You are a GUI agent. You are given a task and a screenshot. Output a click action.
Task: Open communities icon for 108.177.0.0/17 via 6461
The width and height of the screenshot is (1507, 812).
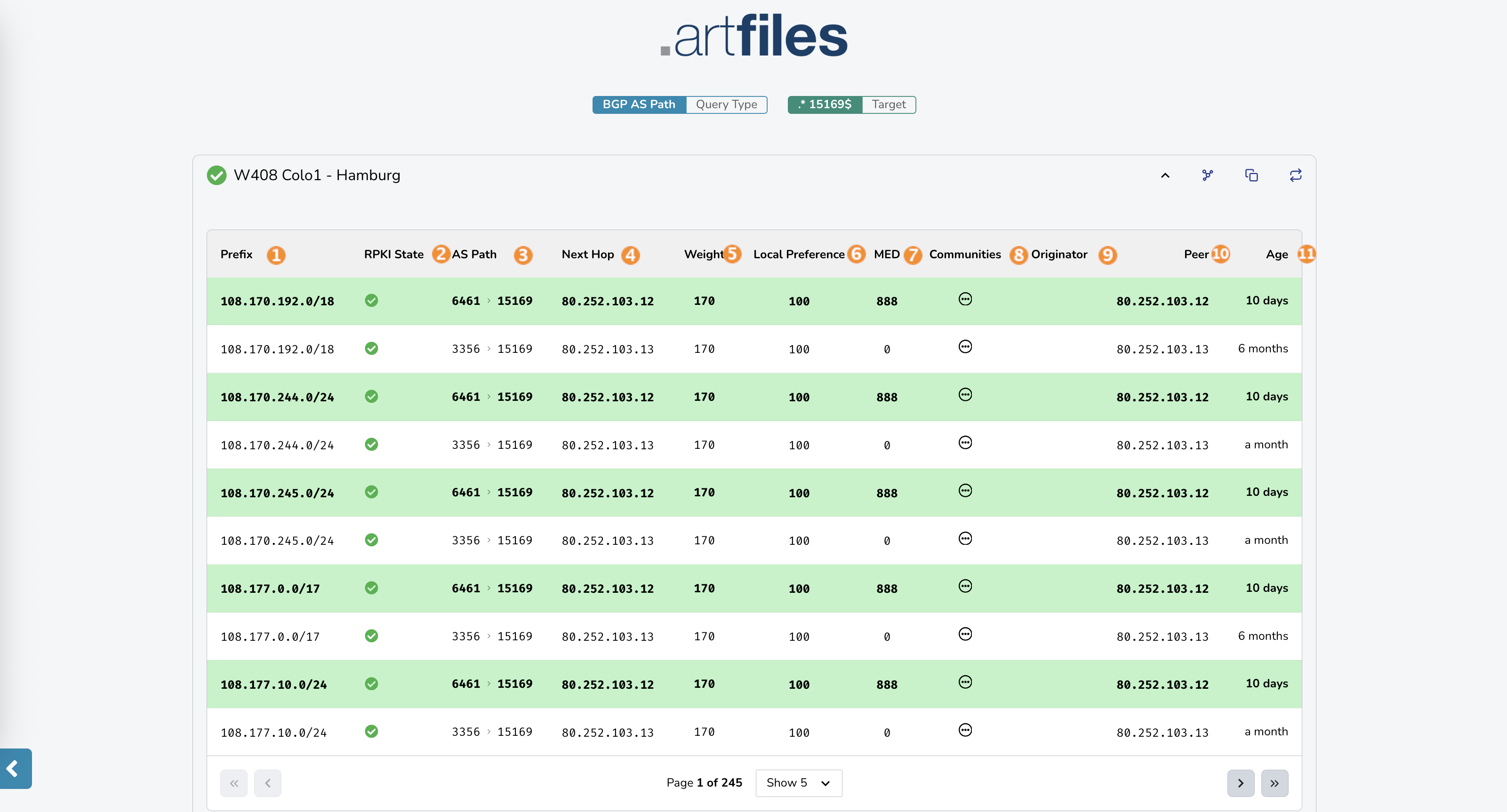965,586
